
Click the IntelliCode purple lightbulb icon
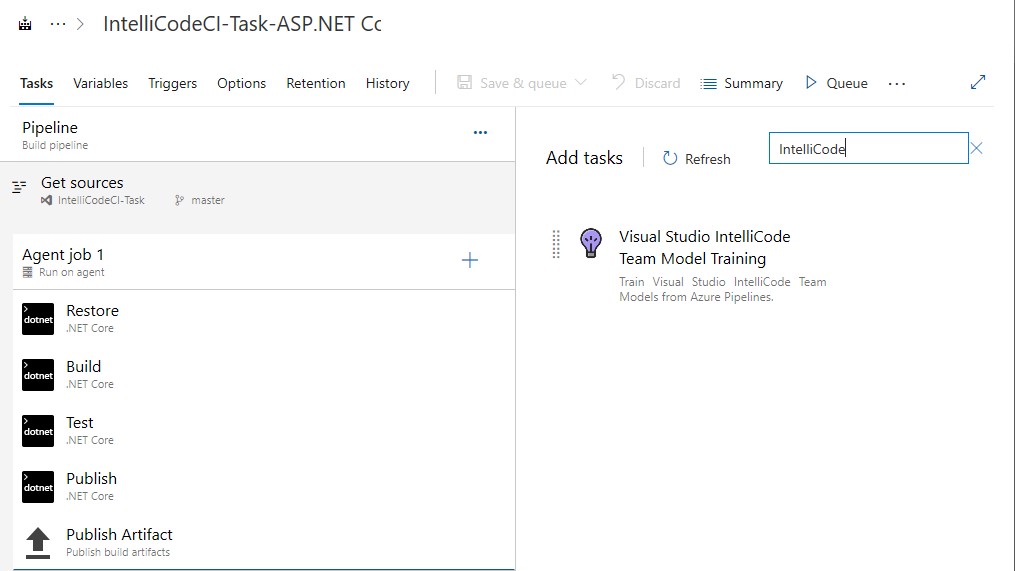click(x=590, y=243)
